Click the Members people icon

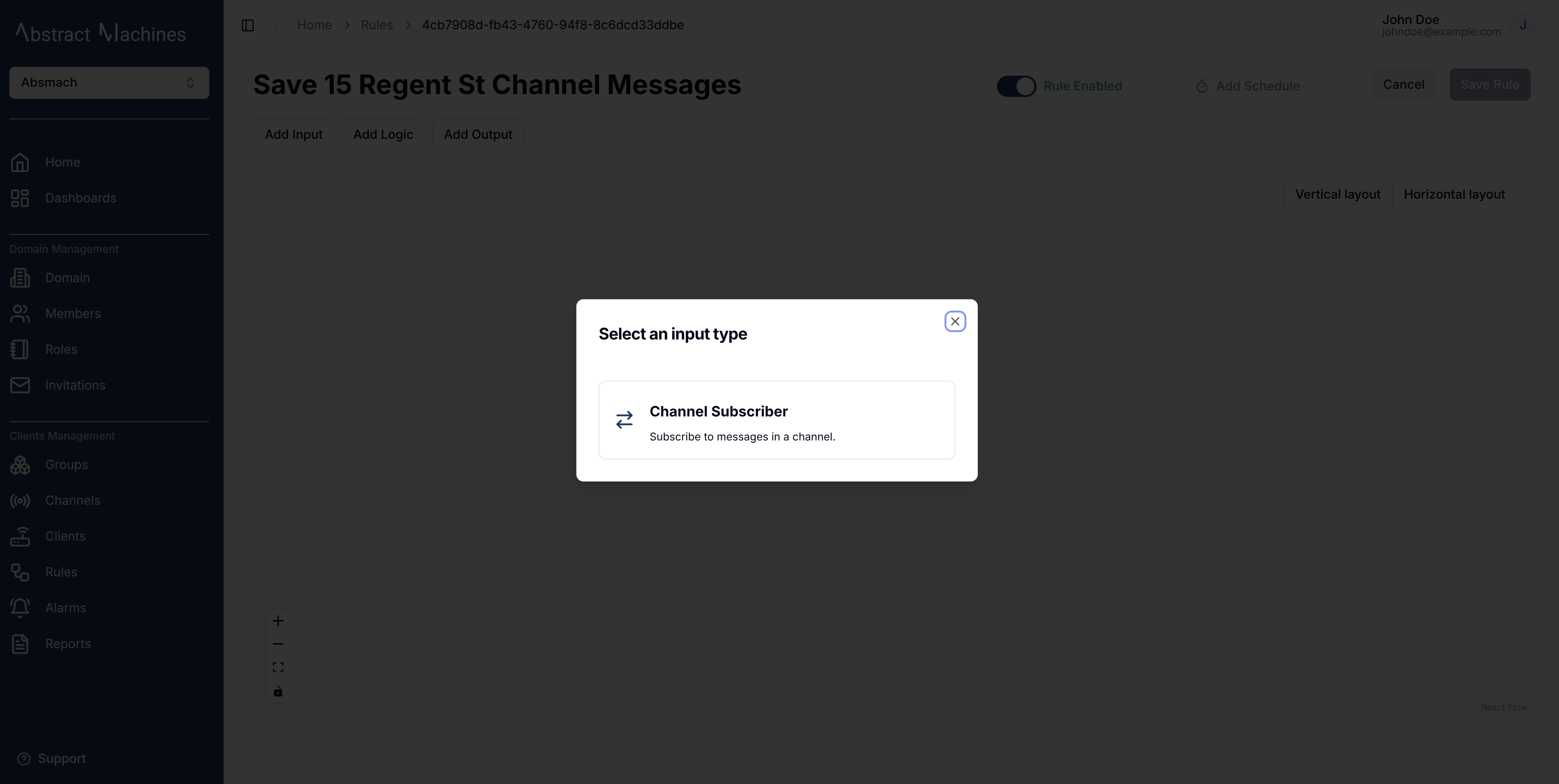(20, 313)
